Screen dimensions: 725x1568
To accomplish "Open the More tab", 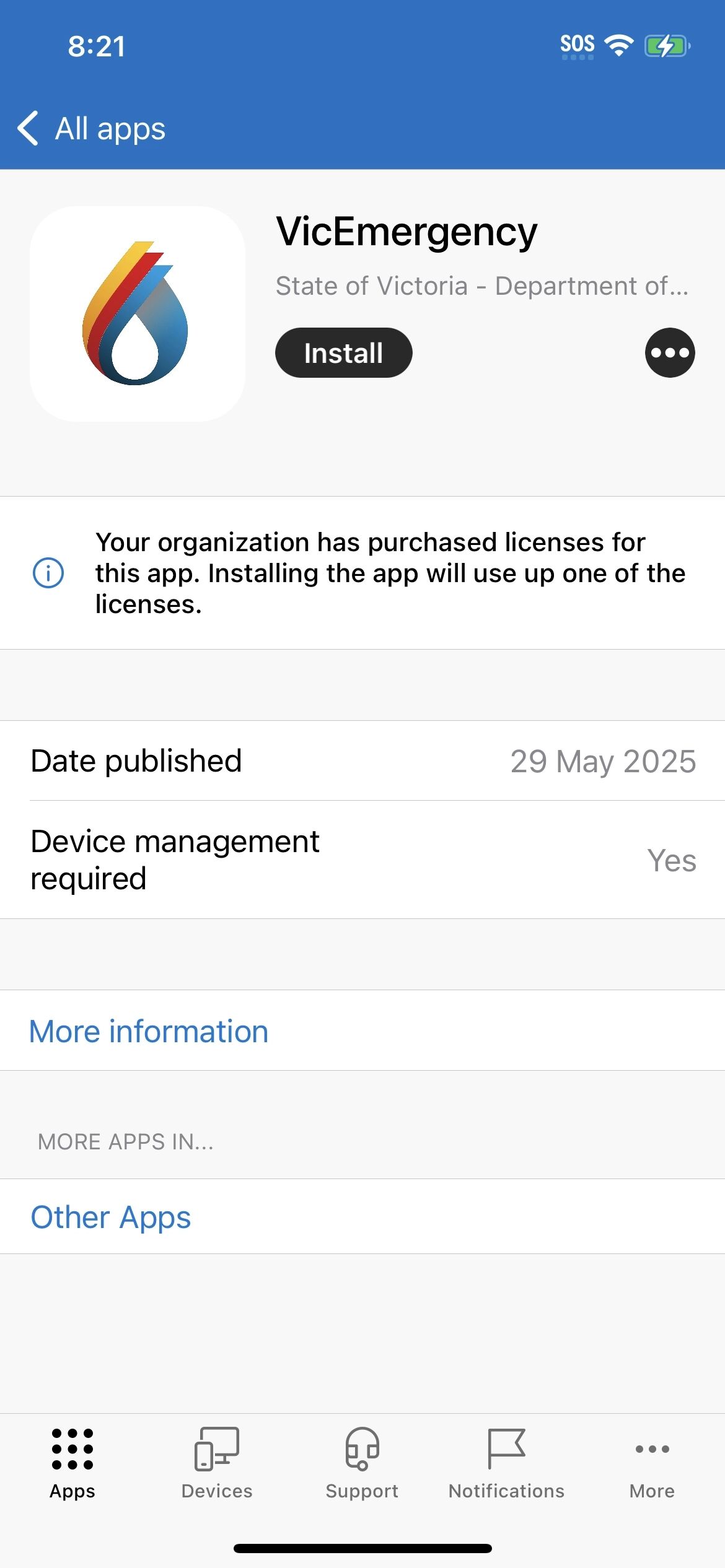I will pyautogui.click(x=652, y=1464).
